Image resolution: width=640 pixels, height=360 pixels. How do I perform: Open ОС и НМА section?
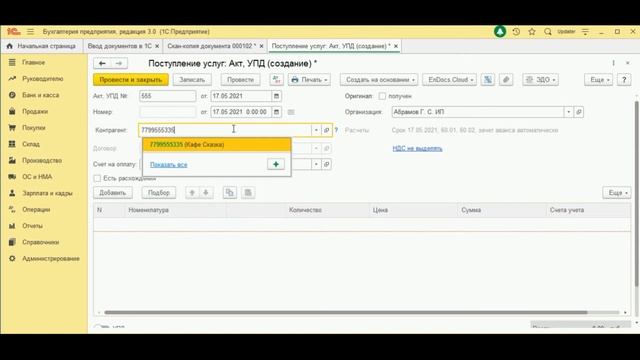coord(37,177)
